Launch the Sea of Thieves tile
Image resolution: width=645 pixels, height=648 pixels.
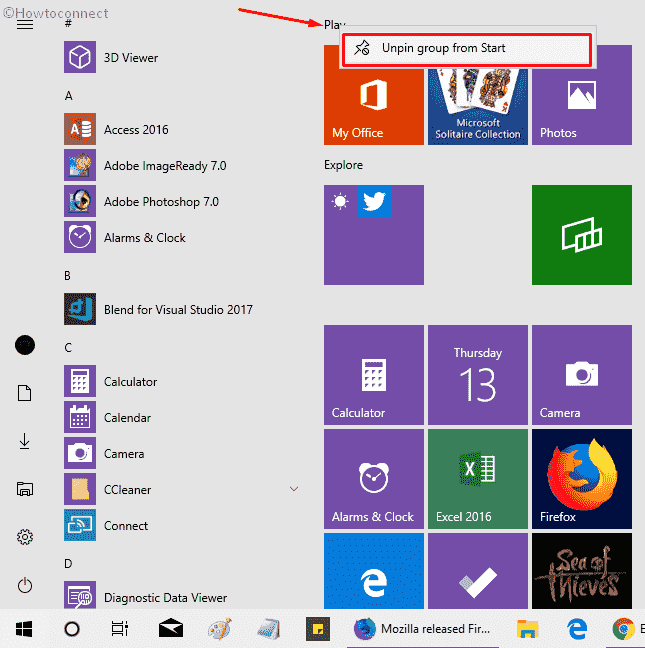pyautogui.click(x=582, y=571)
